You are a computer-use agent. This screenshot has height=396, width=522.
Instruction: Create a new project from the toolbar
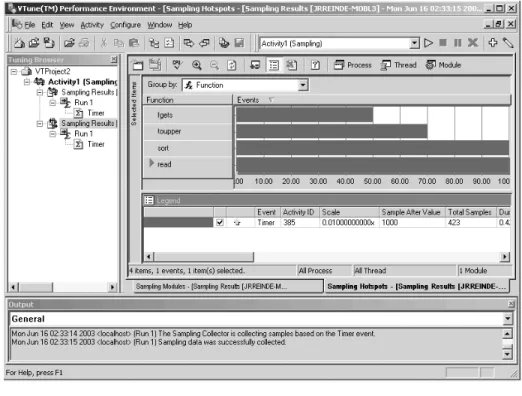pos(19,43)
